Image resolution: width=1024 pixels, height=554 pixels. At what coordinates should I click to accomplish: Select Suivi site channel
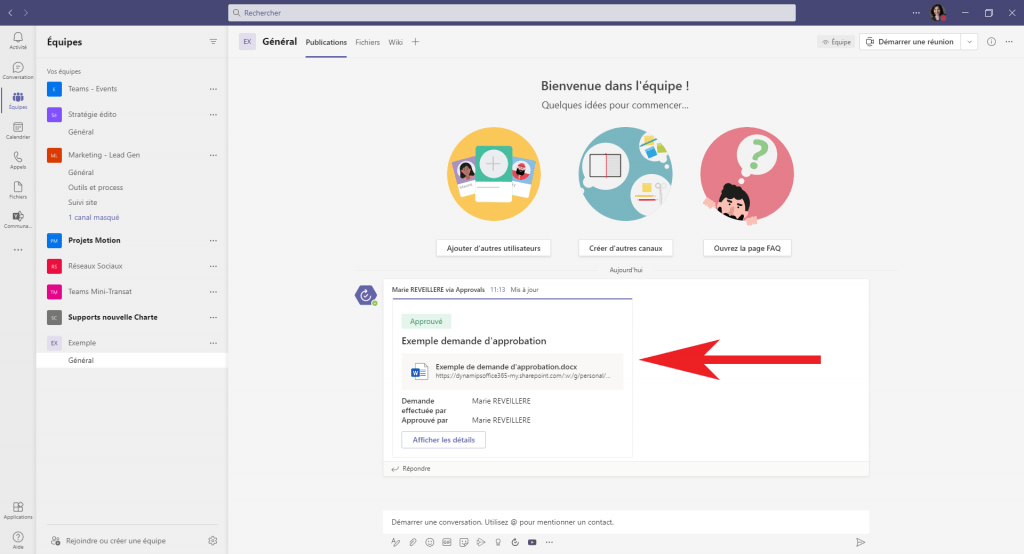pos(83,203)
